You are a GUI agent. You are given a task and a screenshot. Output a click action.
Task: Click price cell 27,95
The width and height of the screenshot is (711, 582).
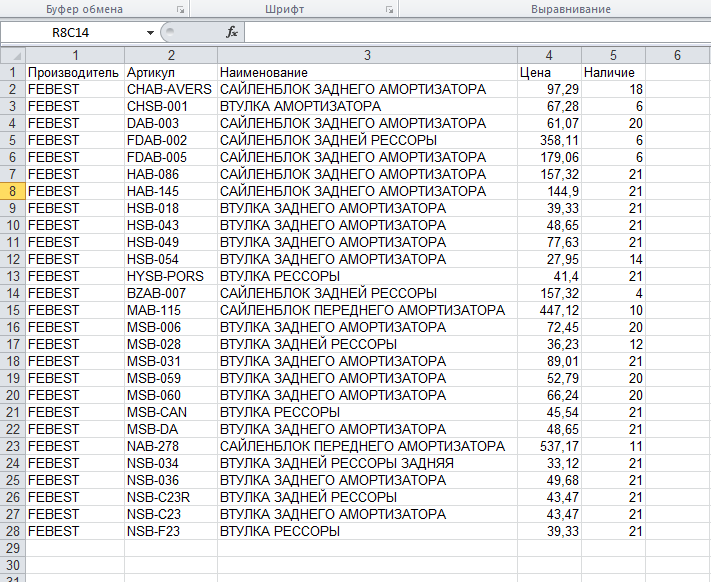(549, 259)
